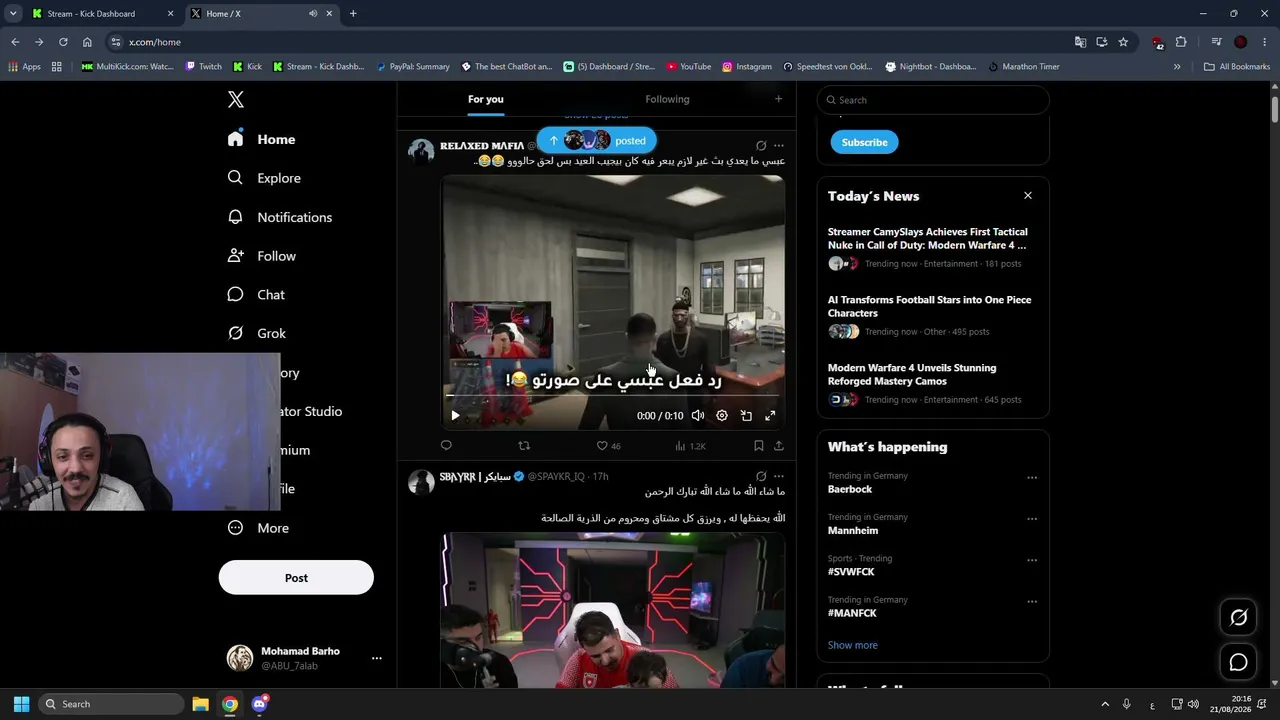The width and height of the screenshot is (1280, 720).
Task: Play the RELAXED MAFIA video
Action: pyautogui.click(x=455, y=416)
